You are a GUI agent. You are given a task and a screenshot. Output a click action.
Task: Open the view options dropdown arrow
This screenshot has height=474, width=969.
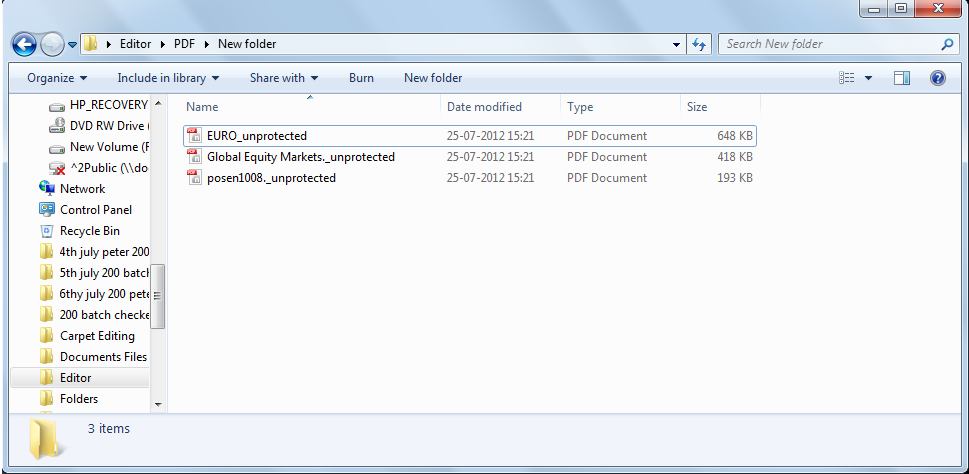(868, 78)
